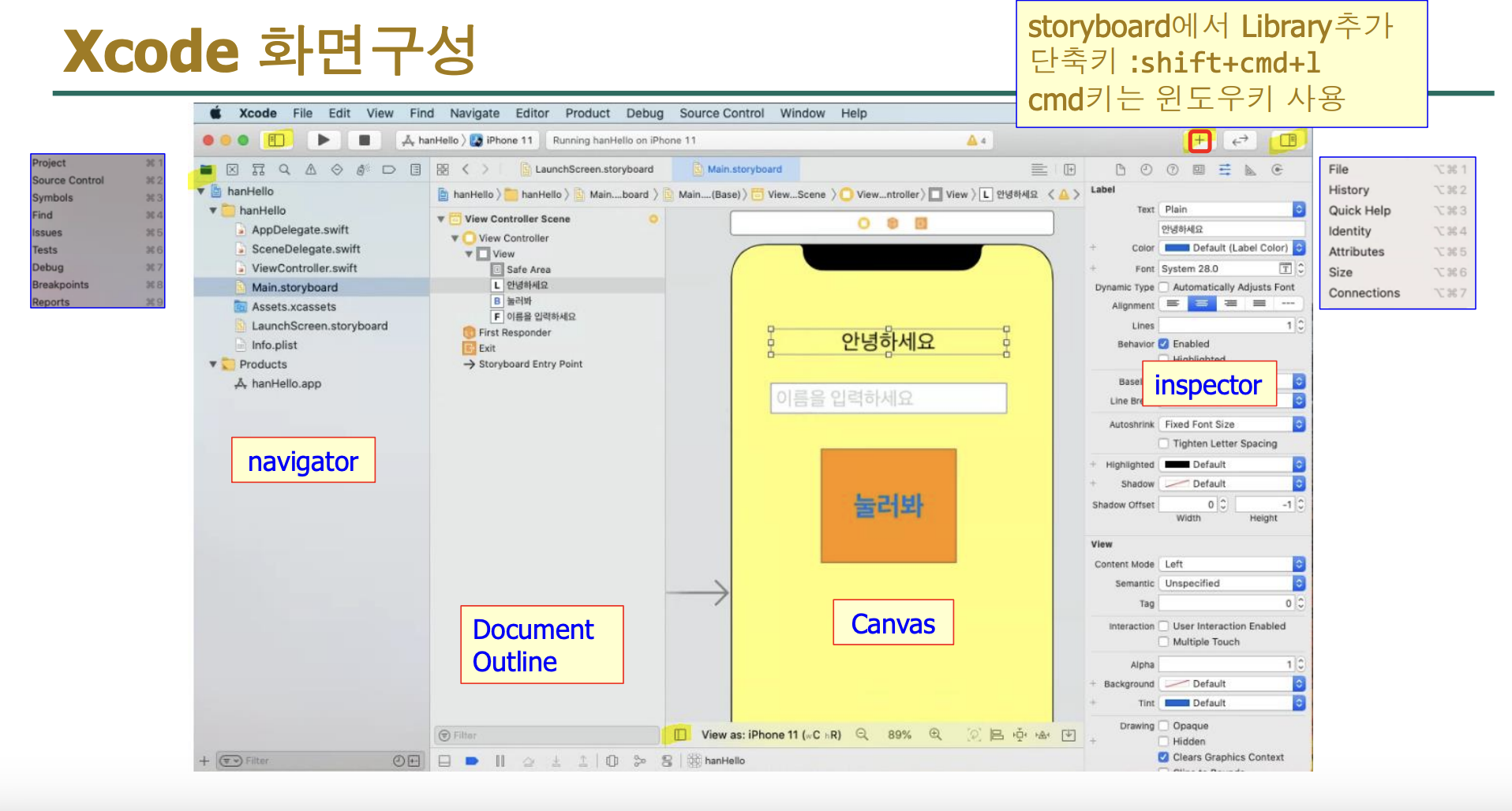Toggle Tighten Letter Spacing checkbox

click(1163, 443)
